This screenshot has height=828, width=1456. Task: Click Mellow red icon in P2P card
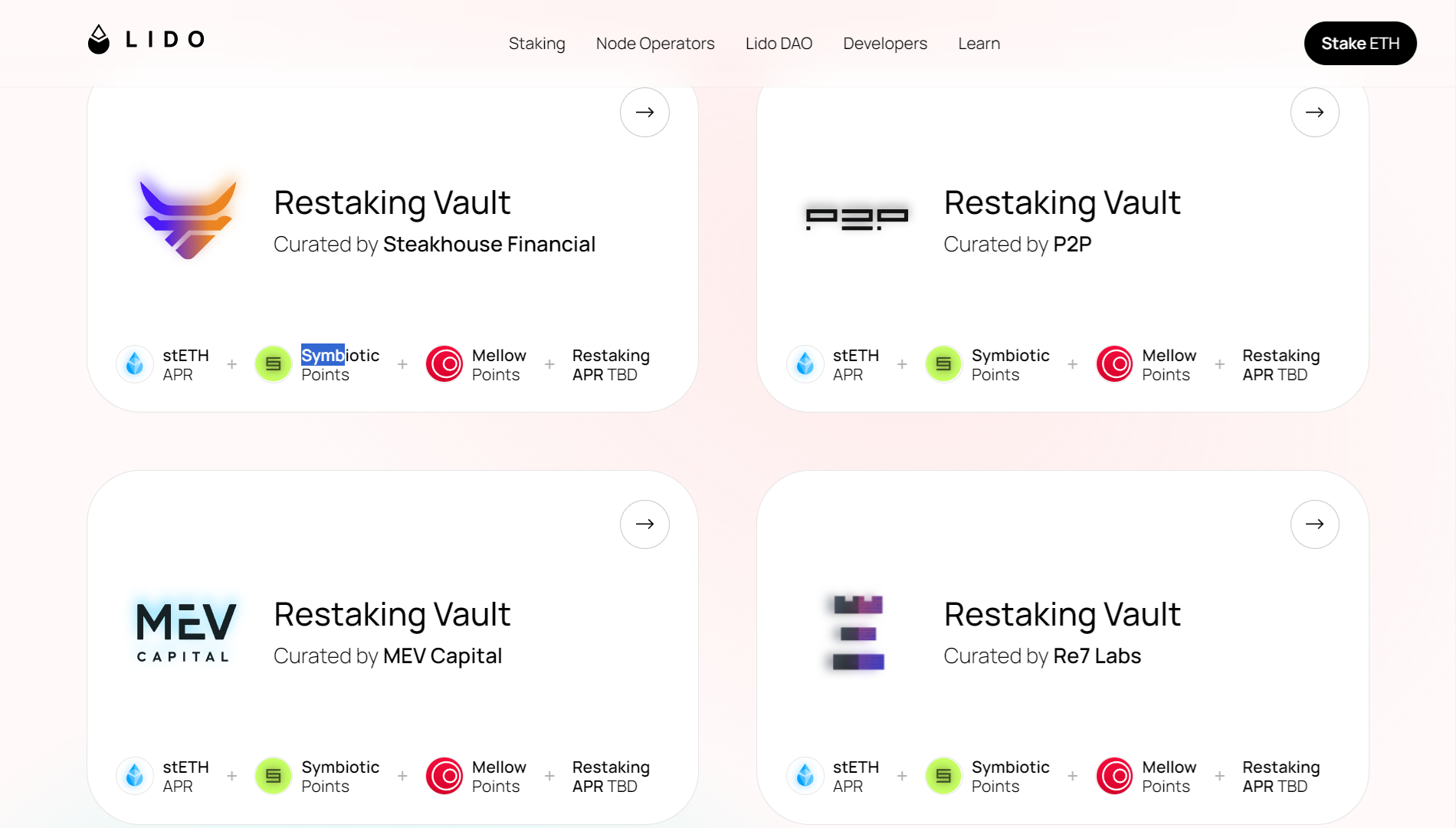pyautogui.click(x=1115, y=364)
